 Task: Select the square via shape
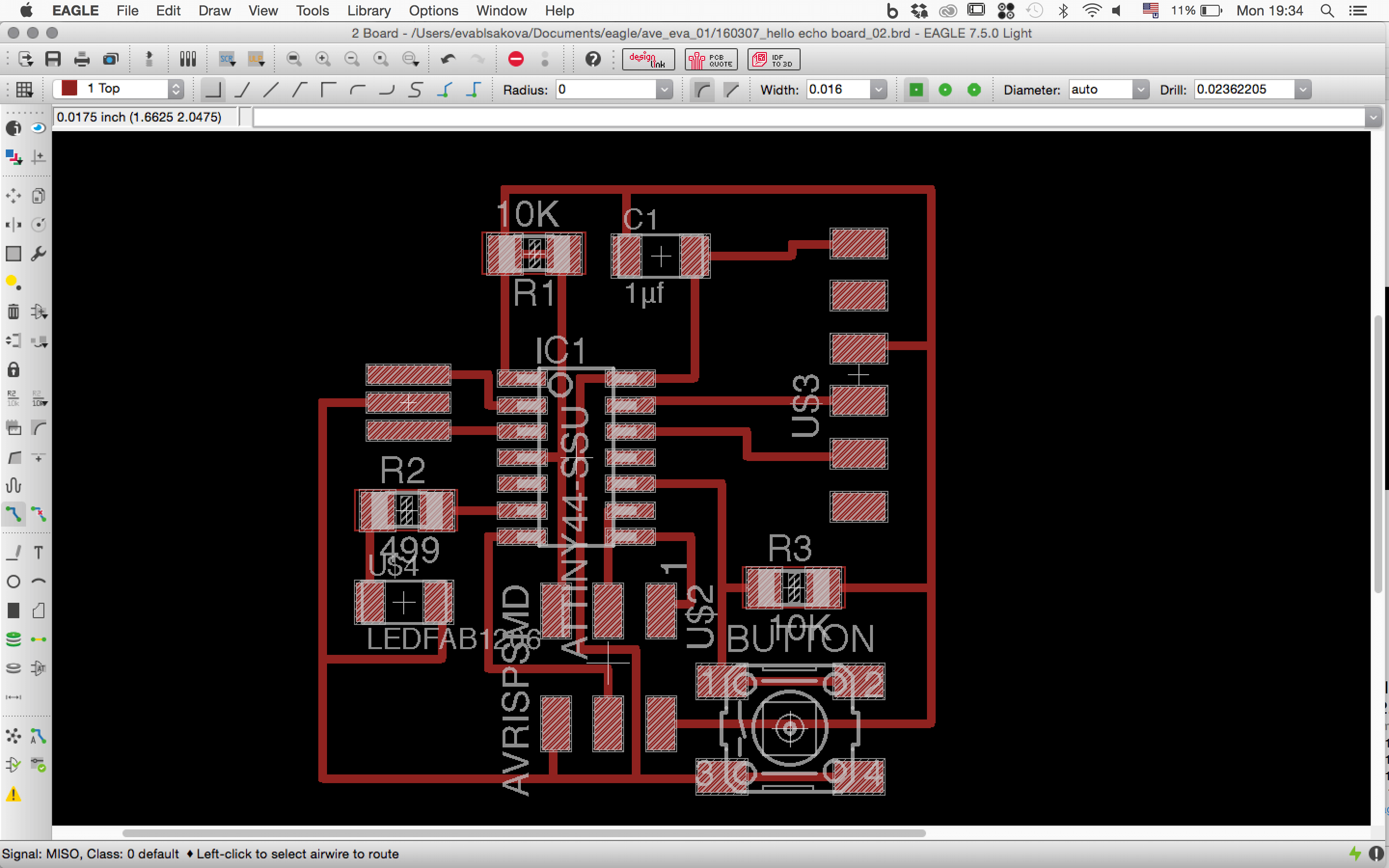916,90
